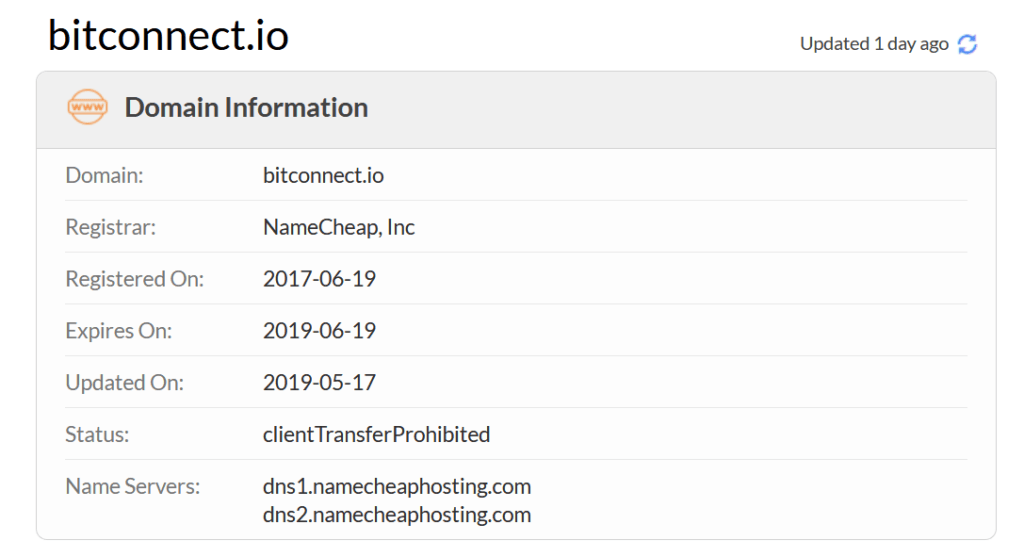Click the Expires On: label
The height and width of the screenshot is (557, 1024).
tap(119, 331)
